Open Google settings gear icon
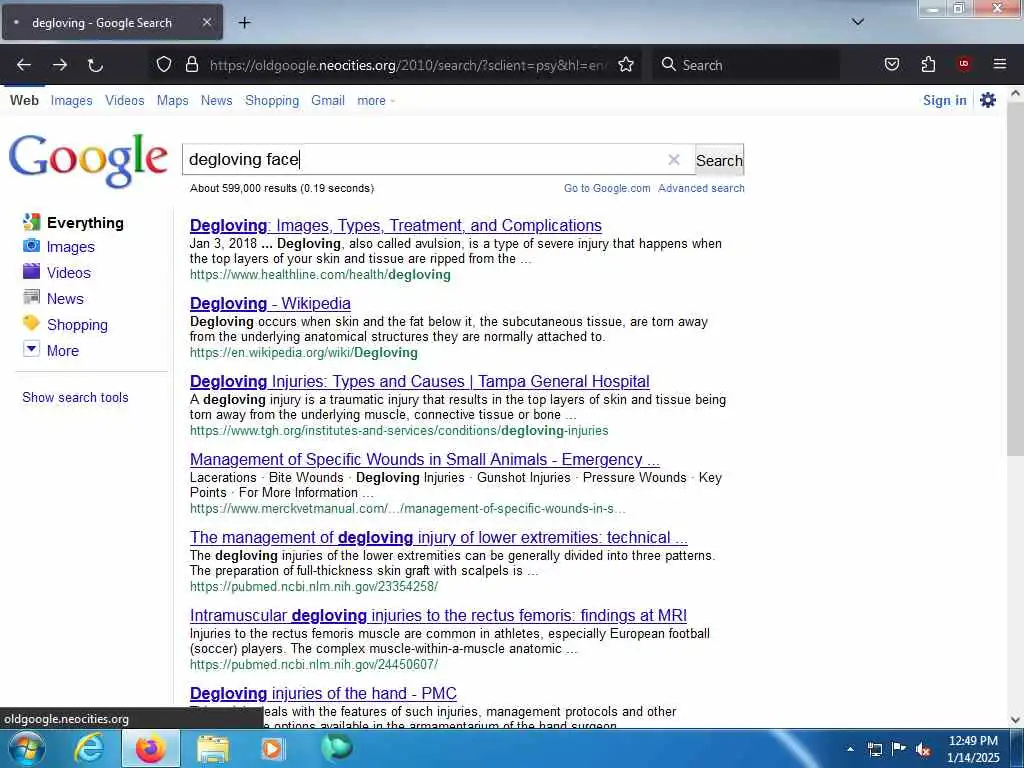This screenshot has height=768, width=1024. click(x=987, y=100)
